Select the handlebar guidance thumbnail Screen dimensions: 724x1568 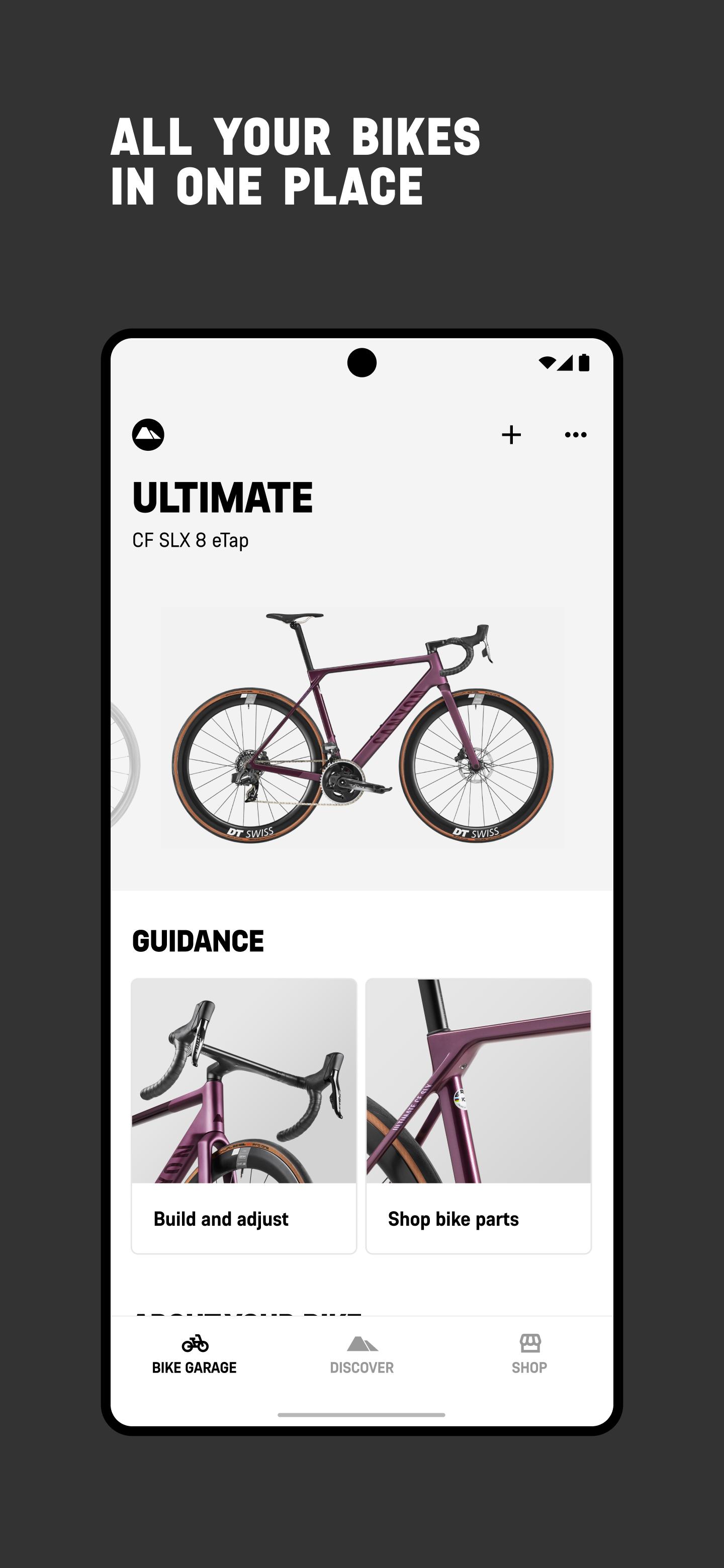click(243, 1081)
